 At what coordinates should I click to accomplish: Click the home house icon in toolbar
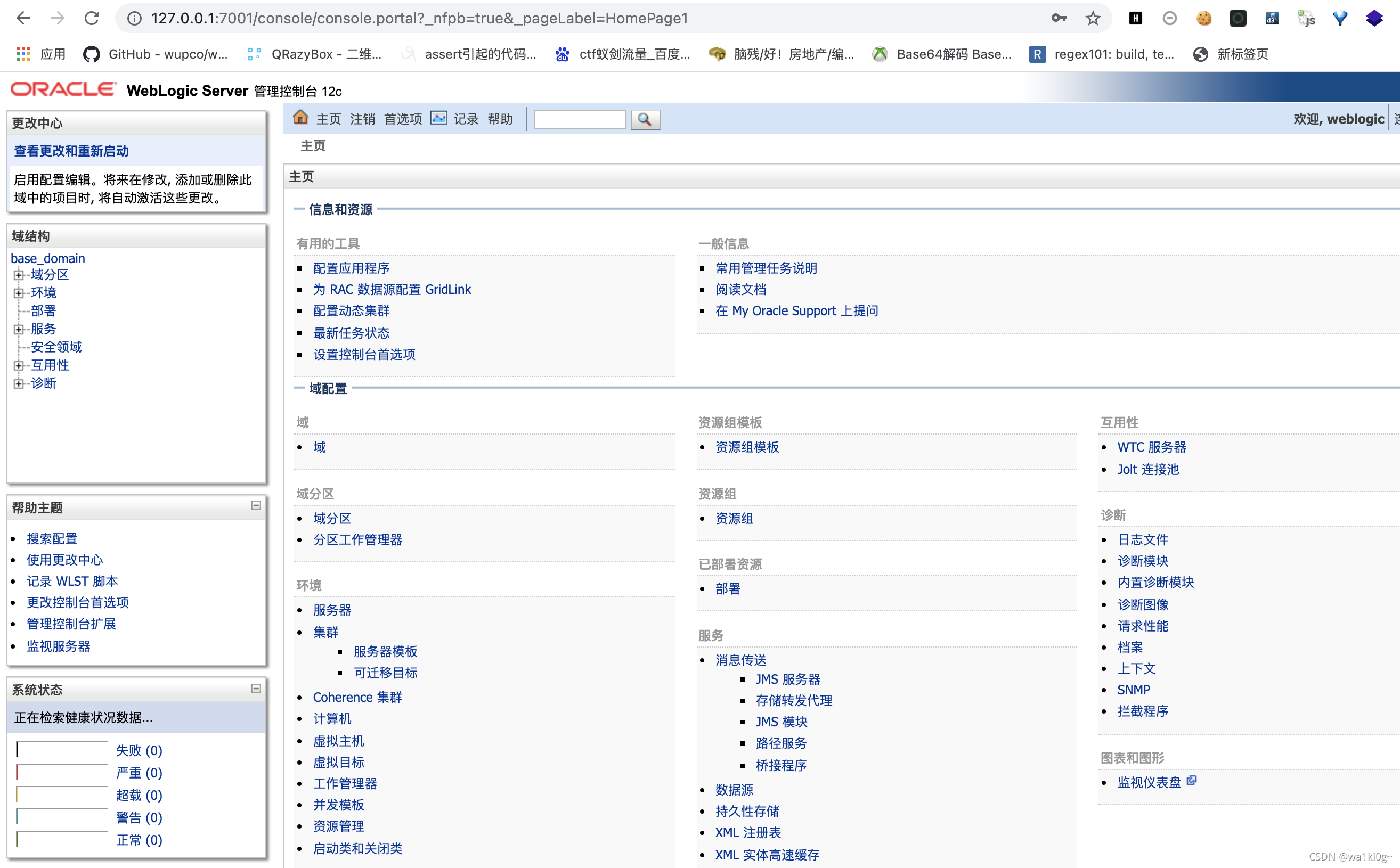click(x=300, y=118)
